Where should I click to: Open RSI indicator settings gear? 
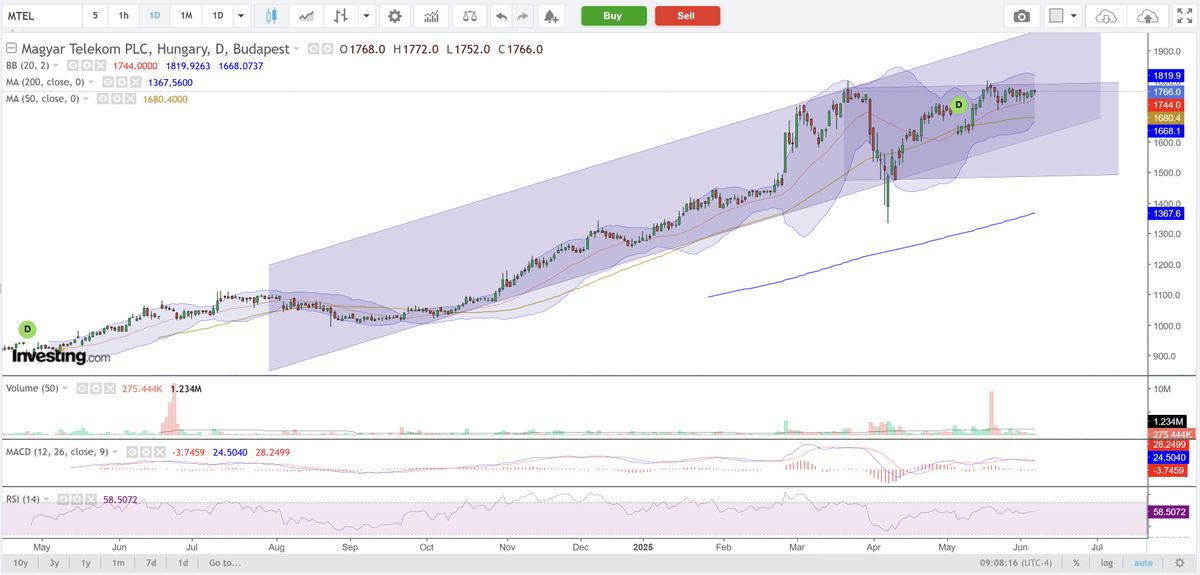pyautogui.click(x=77, y=499)
